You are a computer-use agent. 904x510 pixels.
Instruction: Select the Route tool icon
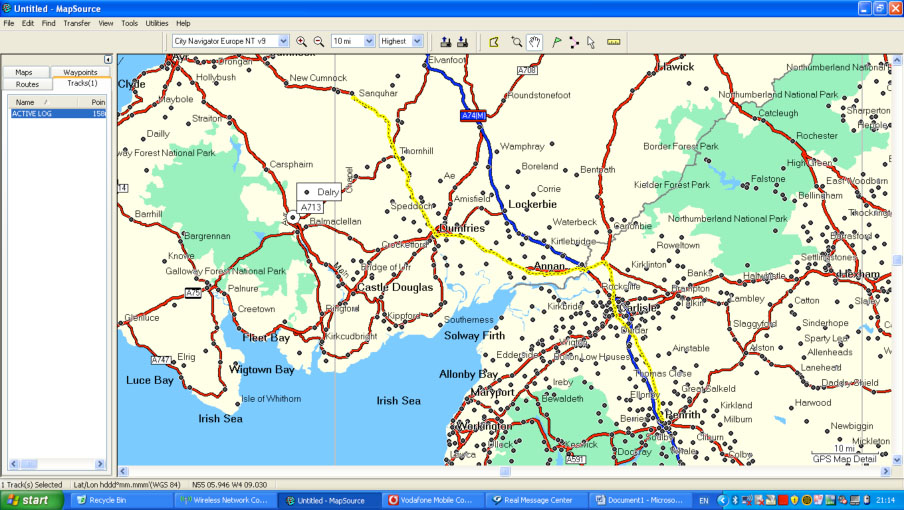(x=574, y=41)
